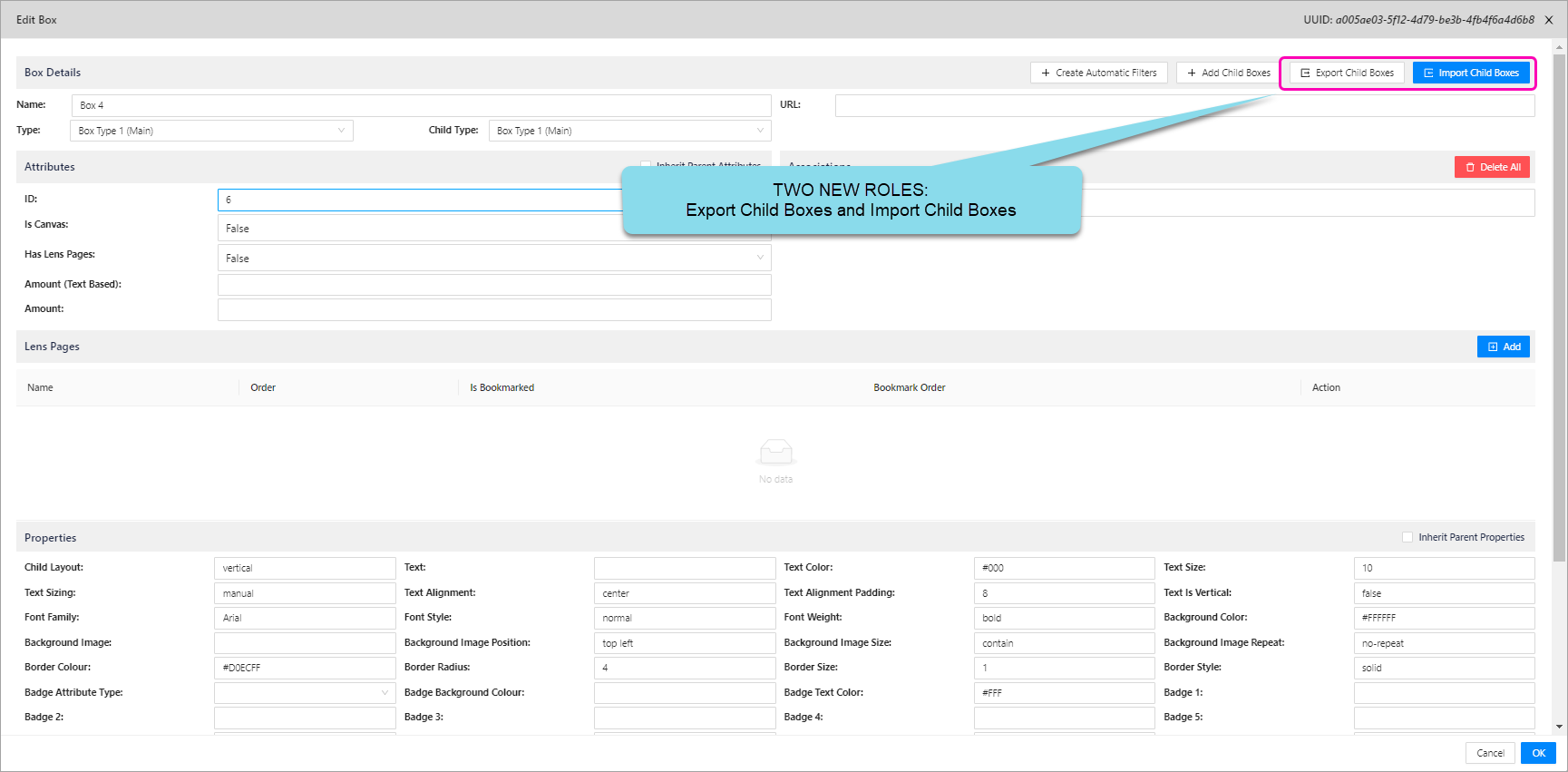Edit the Border Radius field

coord(685,668)
